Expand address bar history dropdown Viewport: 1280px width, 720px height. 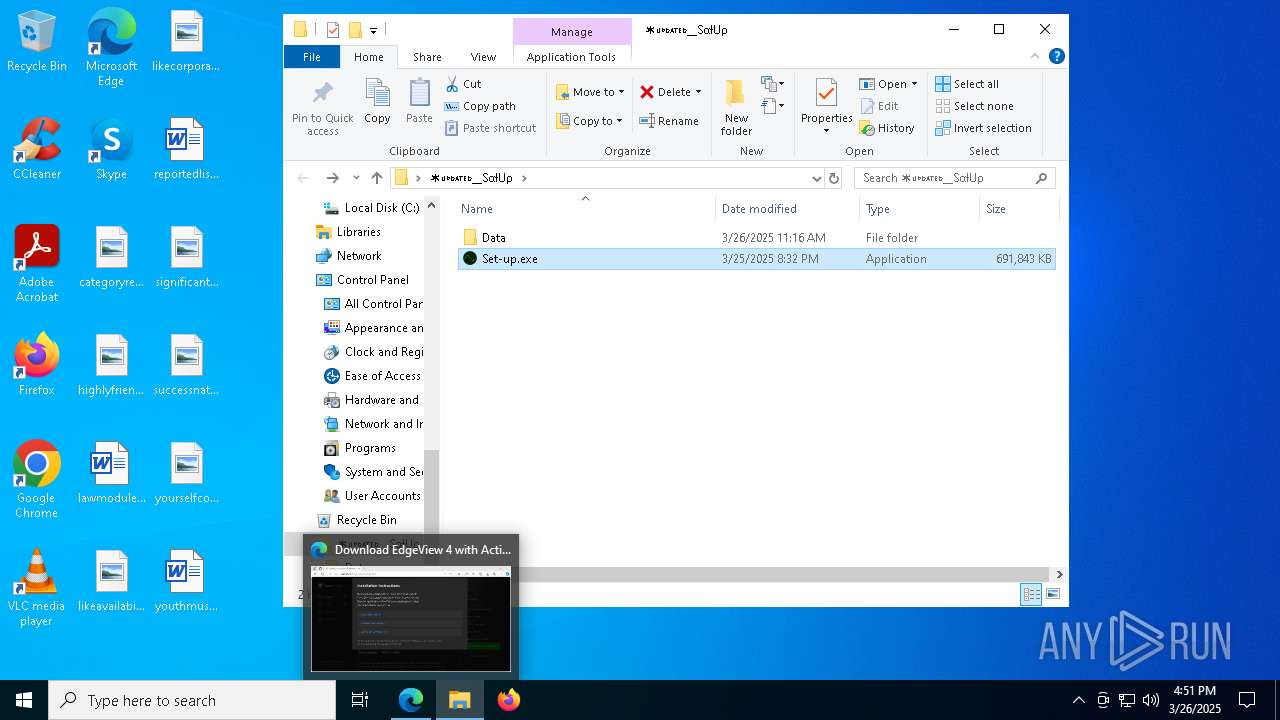click(x=817, y=178)
